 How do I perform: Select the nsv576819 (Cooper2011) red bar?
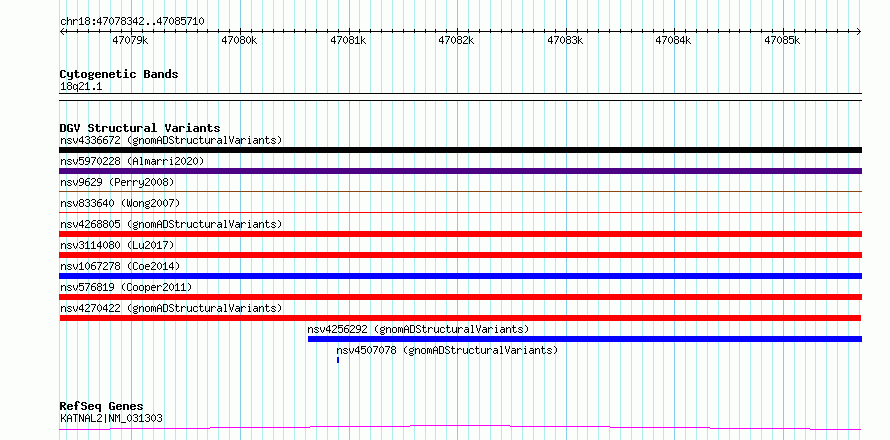460,297
